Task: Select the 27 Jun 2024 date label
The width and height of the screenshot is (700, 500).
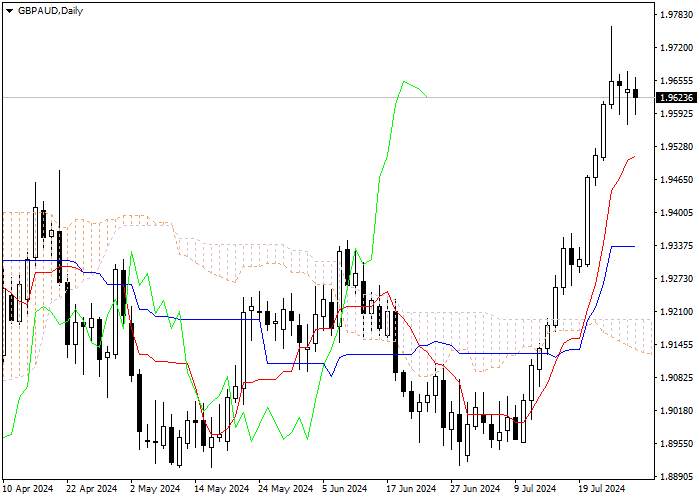Action: pyautogui.click(x=475, y=489)
